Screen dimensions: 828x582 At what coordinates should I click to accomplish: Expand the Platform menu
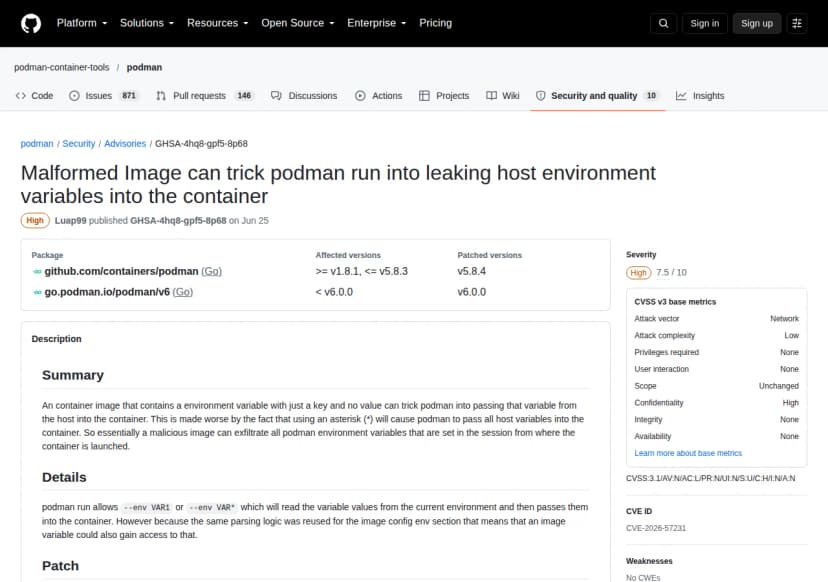(82, 23)
